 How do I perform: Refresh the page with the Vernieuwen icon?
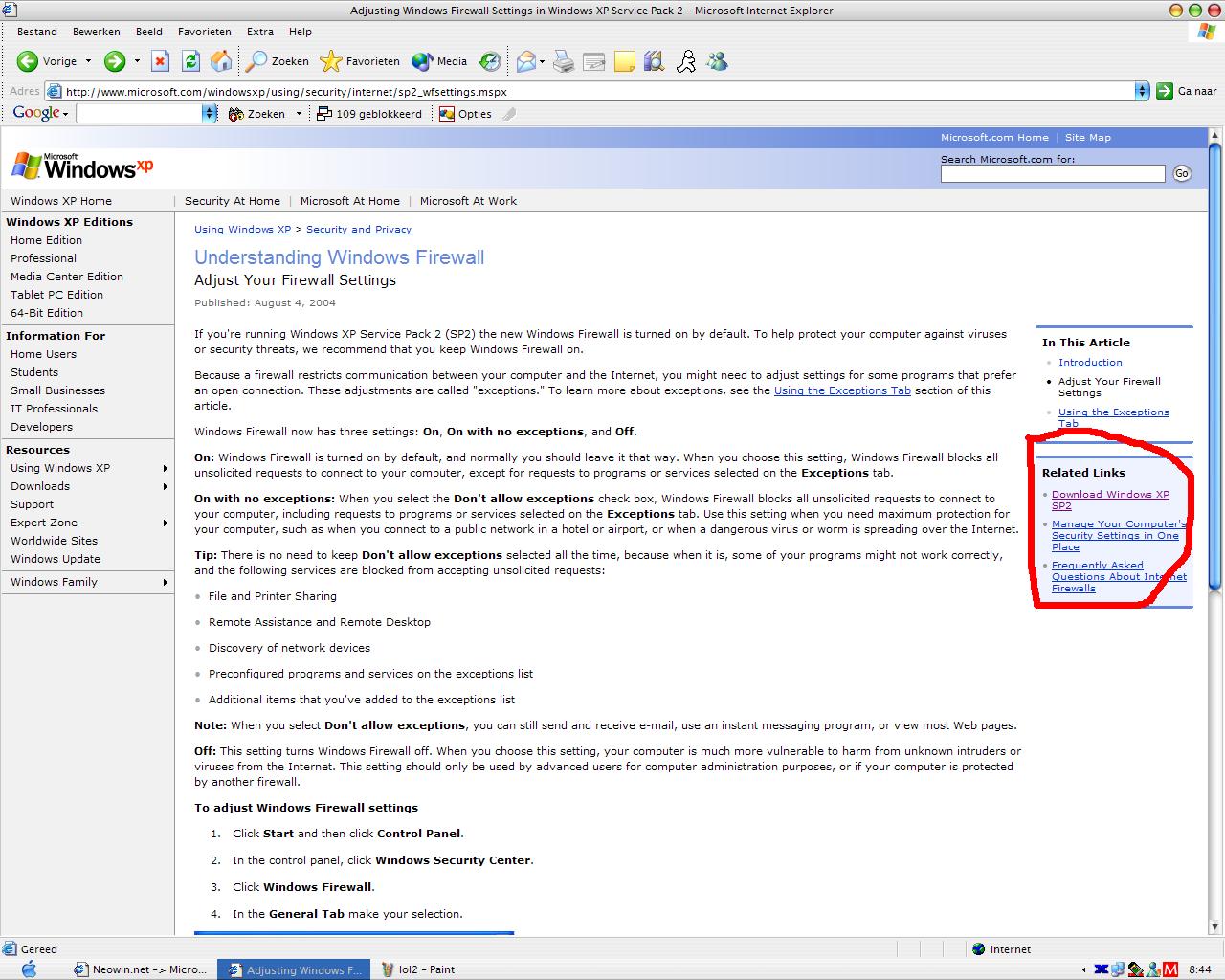[190, 60]
